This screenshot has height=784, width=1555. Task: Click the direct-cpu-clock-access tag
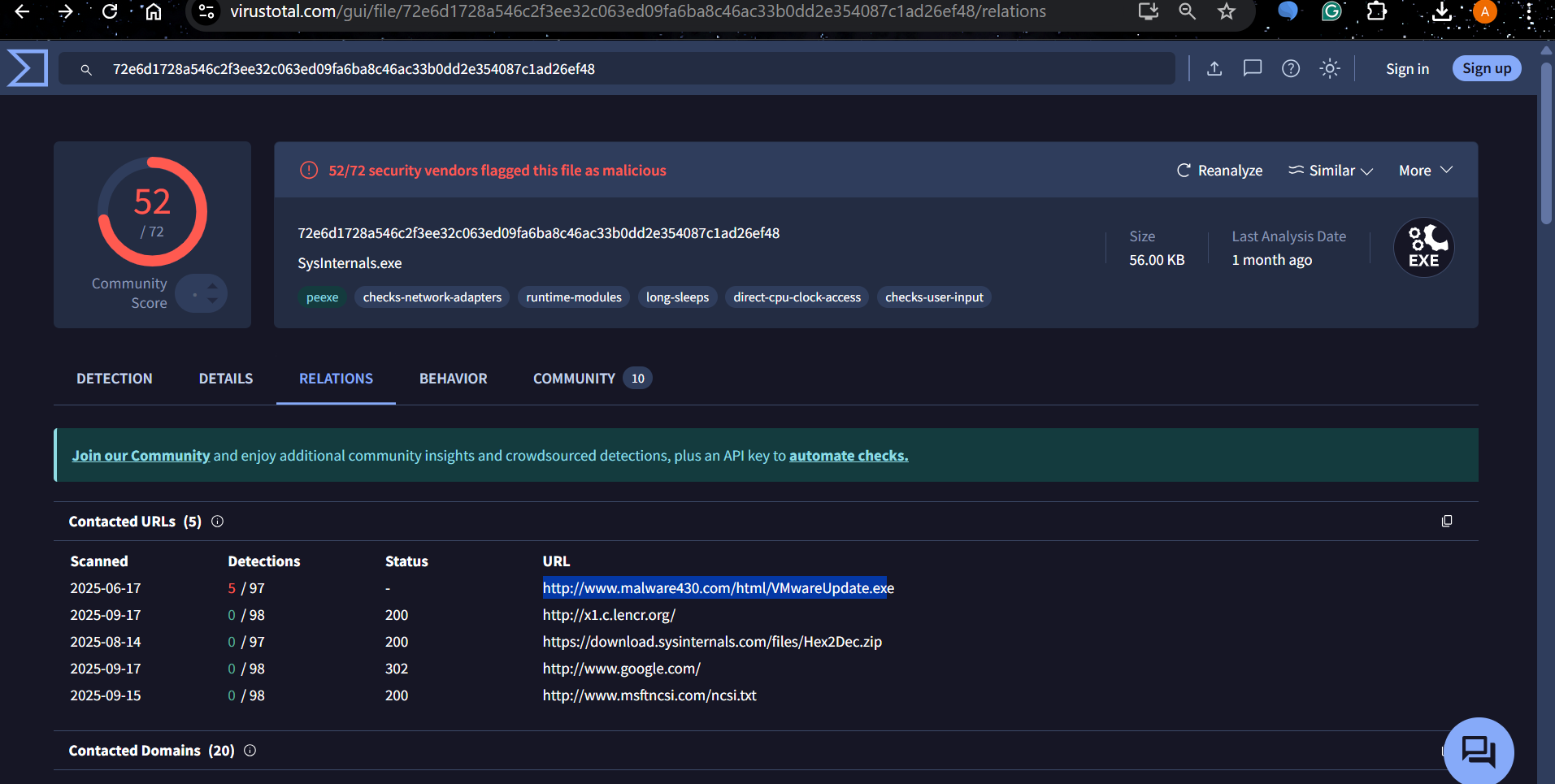coord(797,297)
